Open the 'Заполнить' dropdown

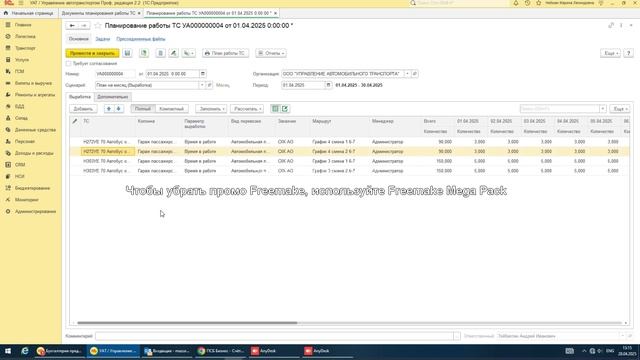(x=211, y=109)
